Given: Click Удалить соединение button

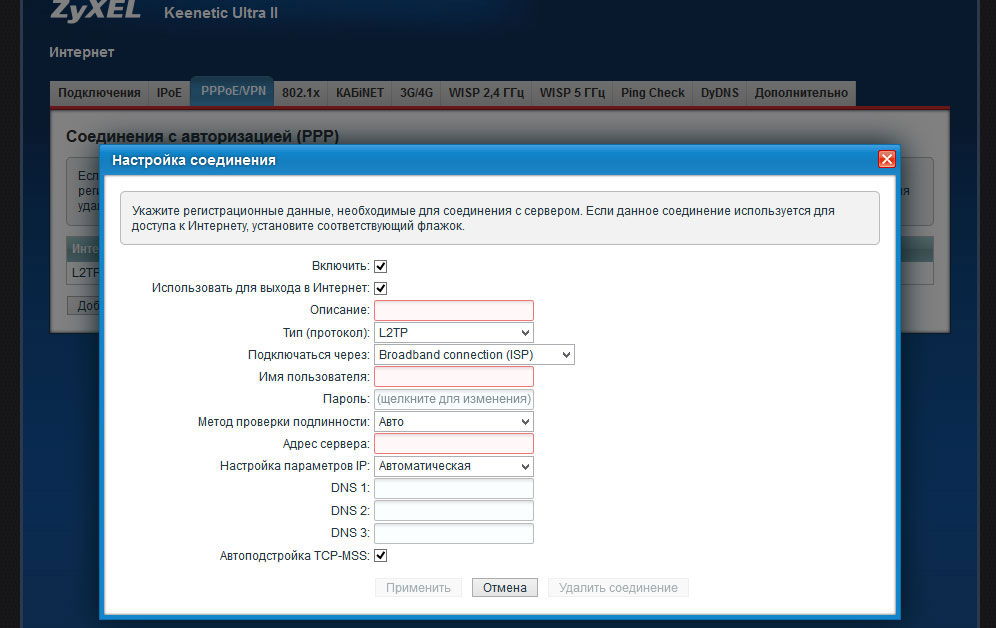Looking at the screenshot, I should 618,588.
